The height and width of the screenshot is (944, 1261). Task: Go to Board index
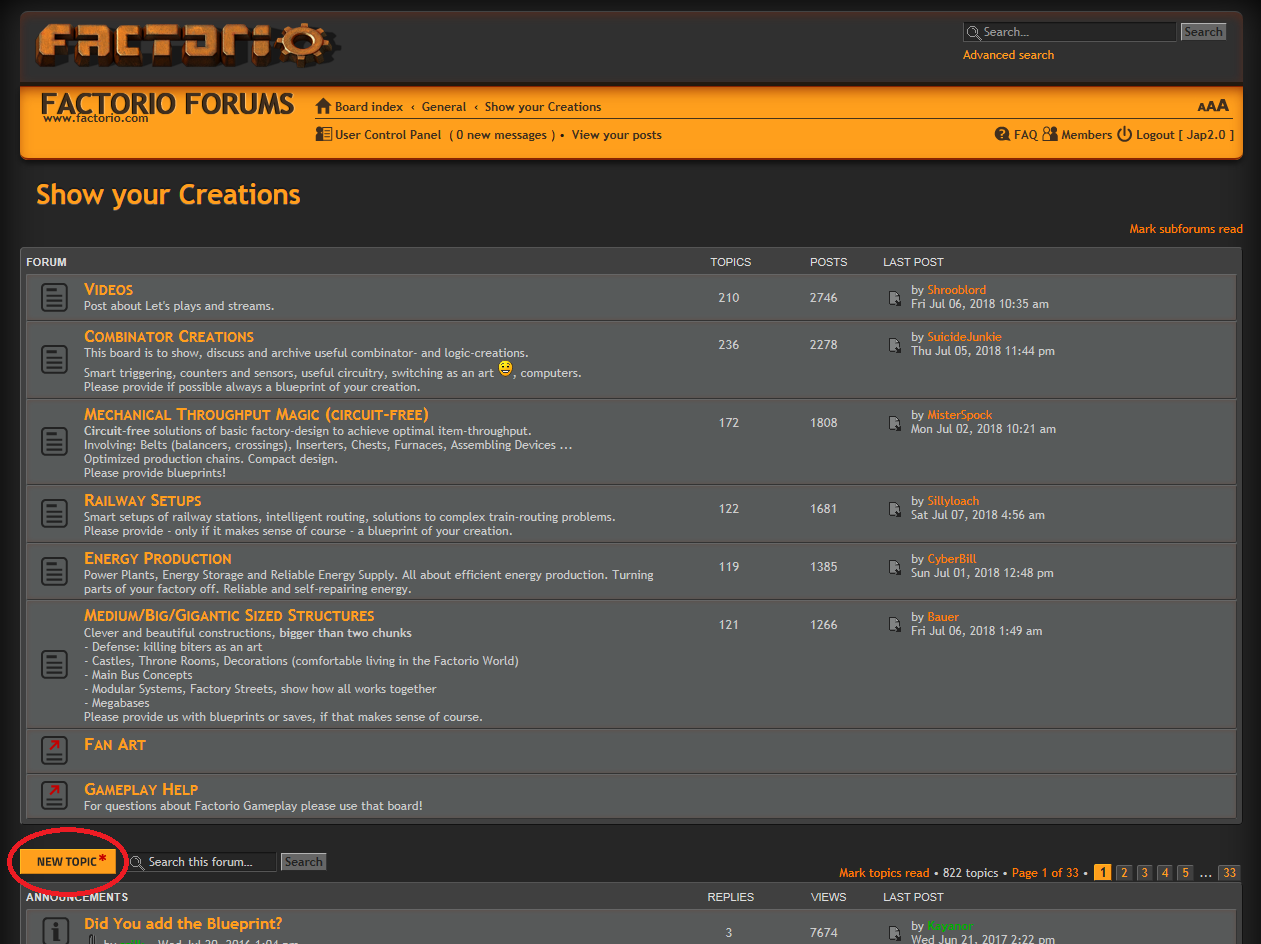click(x=369, y=107)
